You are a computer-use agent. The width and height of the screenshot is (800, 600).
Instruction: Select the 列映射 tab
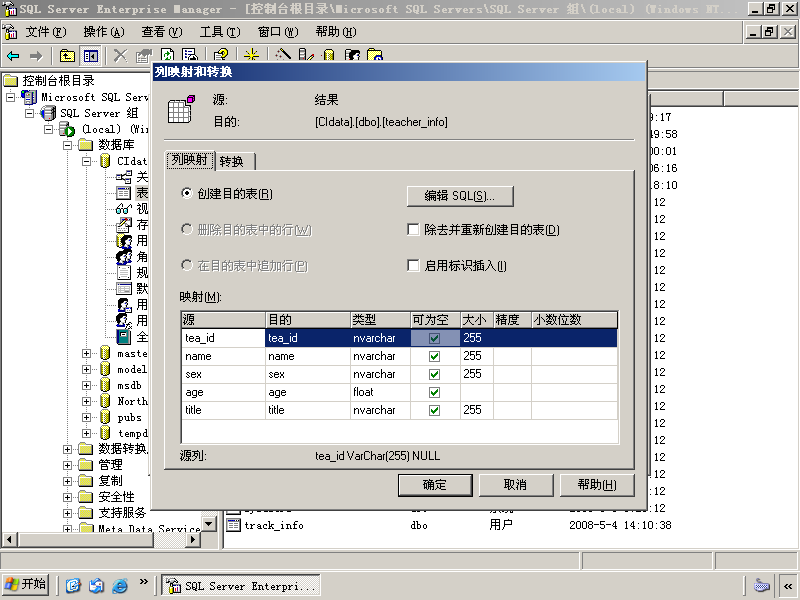(x=190, y=160)
